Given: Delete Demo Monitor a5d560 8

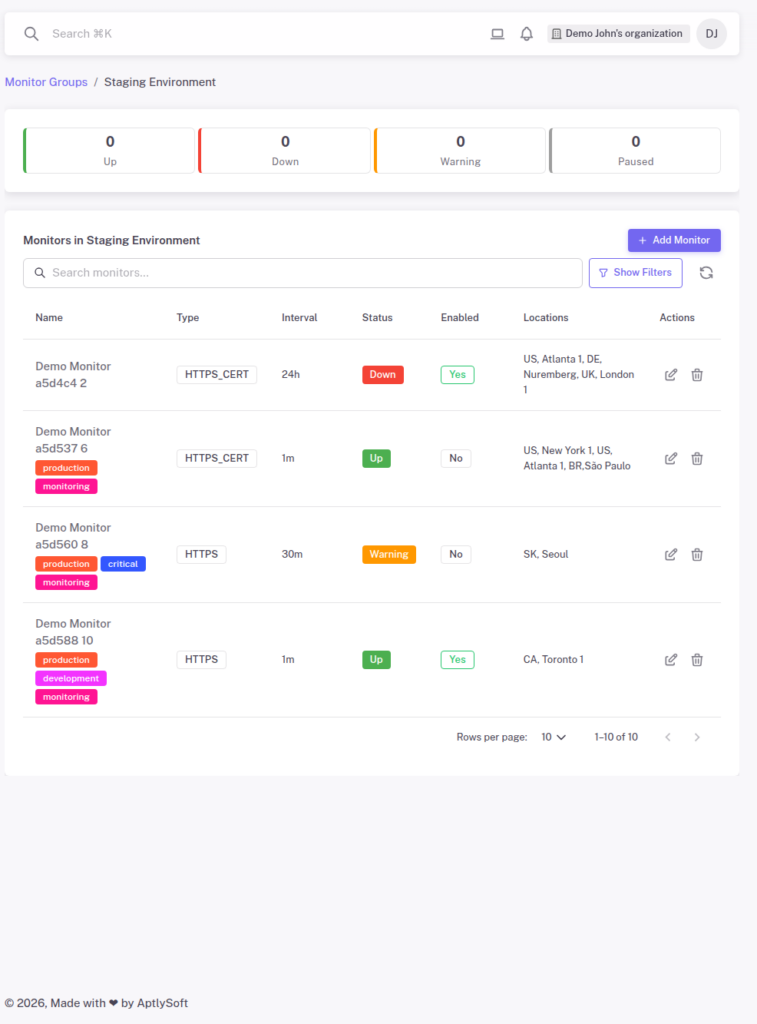Looking at the screenshot, I should (697, 554).
